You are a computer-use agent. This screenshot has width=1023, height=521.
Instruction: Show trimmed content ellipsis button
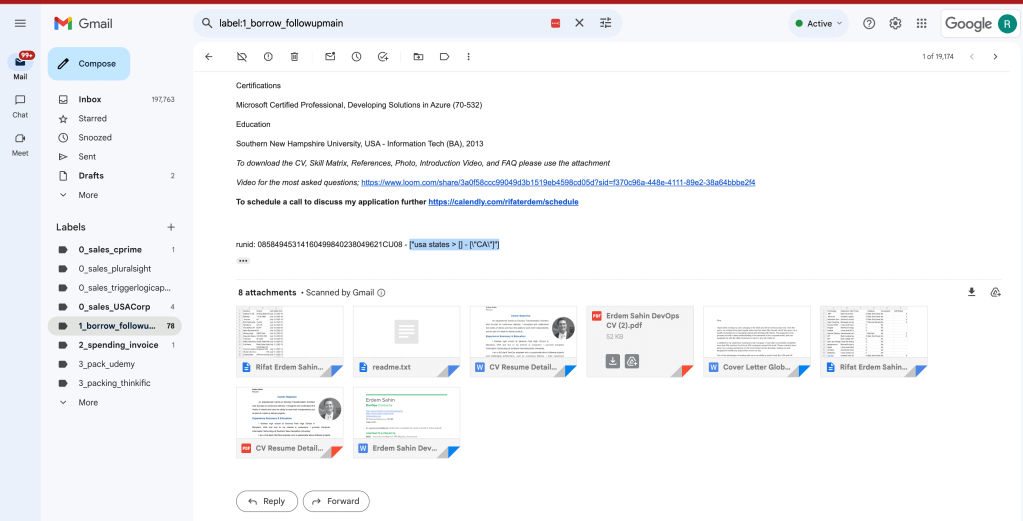point(243,261)
